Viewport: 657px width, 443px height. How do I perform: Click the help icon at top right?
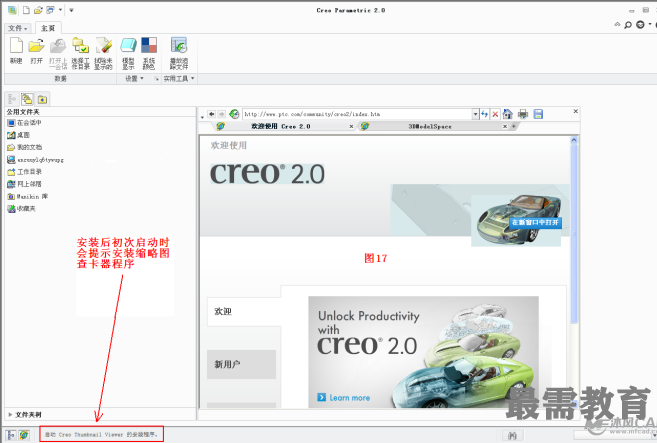[640, 25]
